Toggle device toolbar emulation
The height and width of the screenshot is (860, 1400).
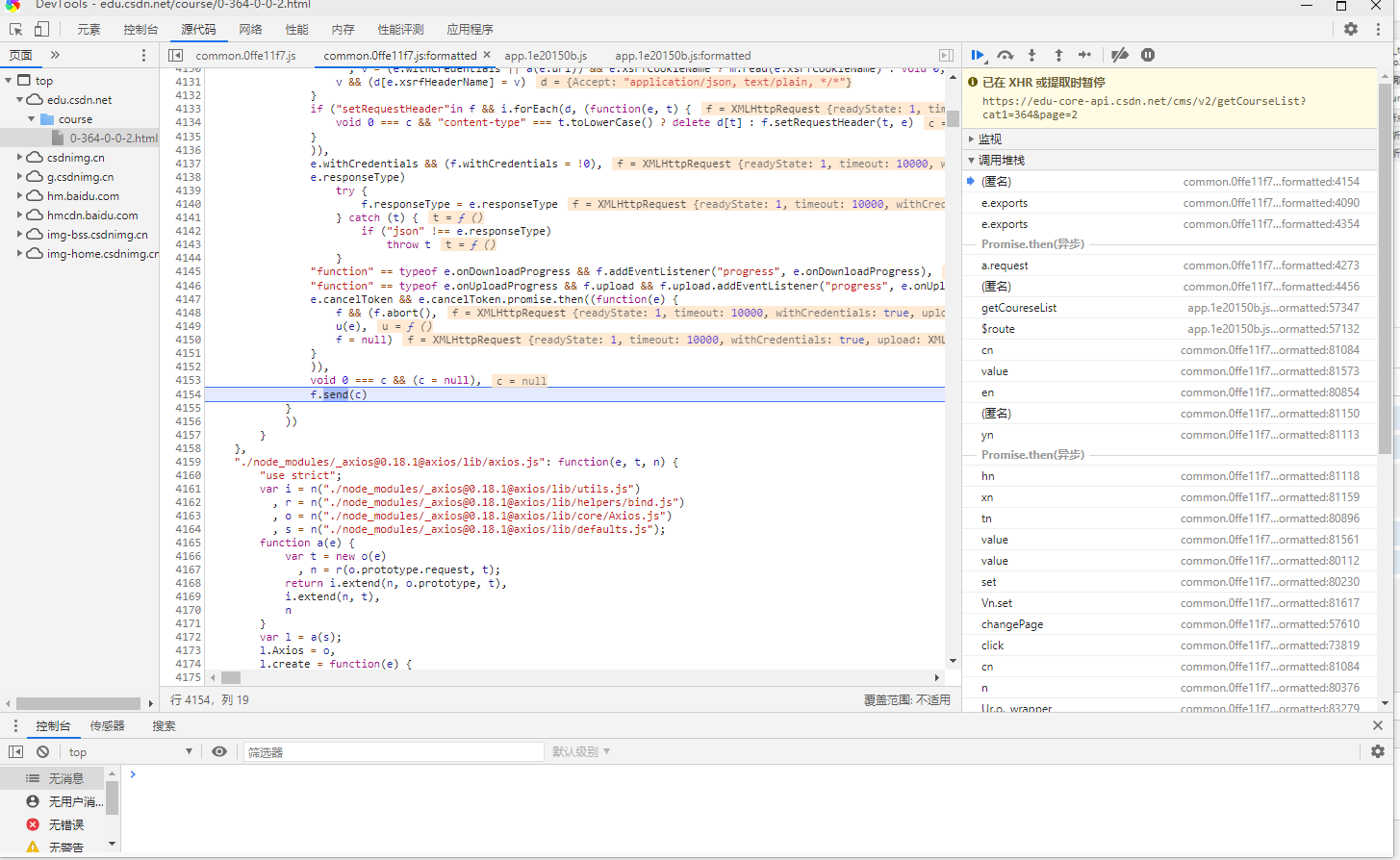coord(41,29)
